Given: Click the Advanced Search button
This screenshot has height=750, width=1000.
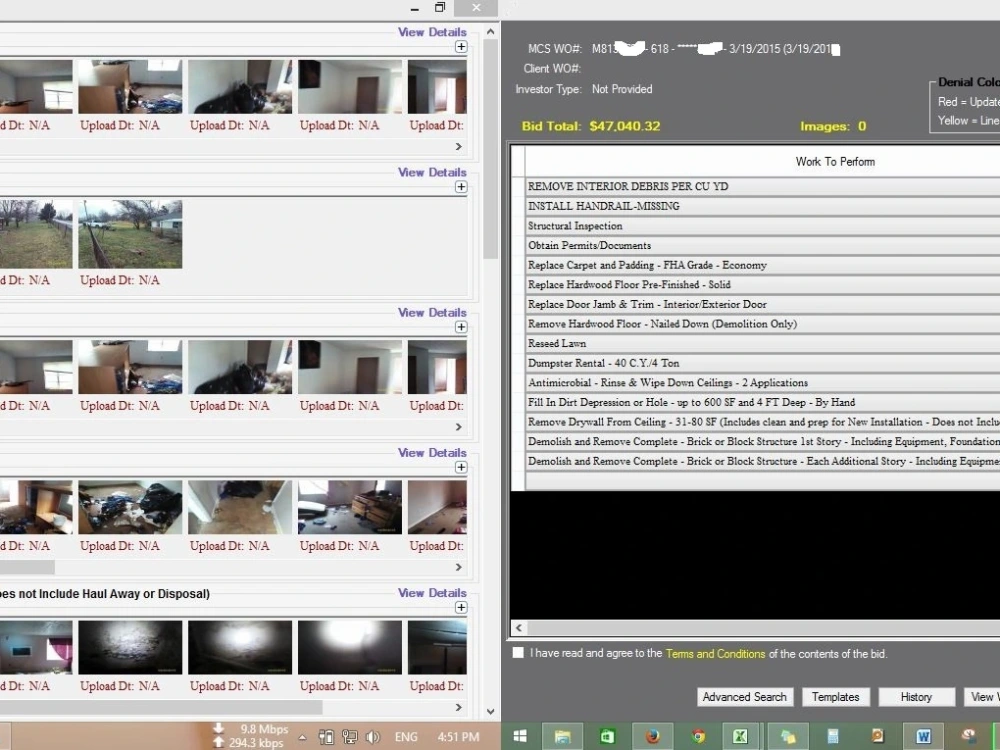Looking at the screenshot, I should tap(744, 697).
